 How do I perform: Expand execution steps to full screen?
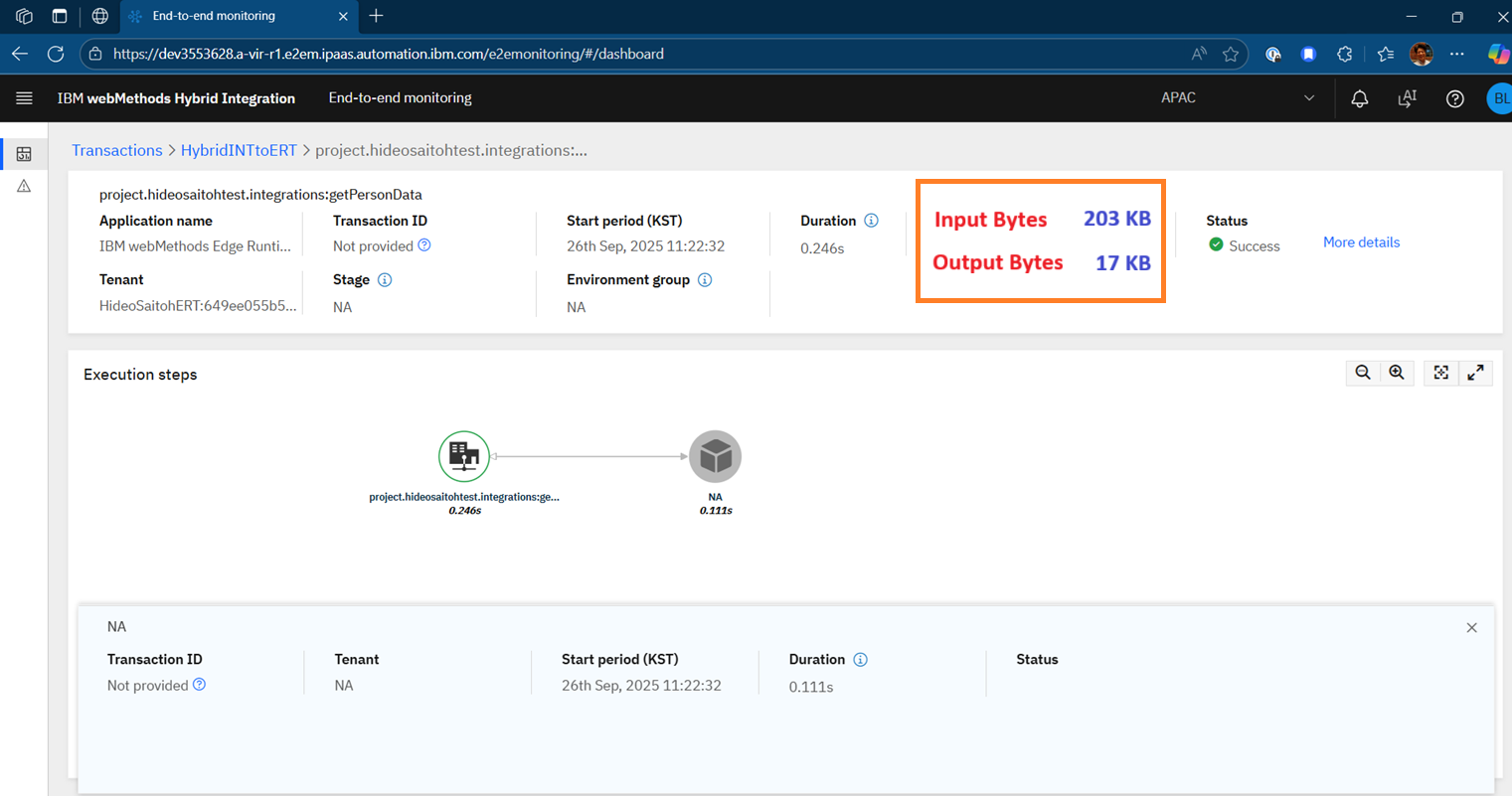point(1475,373)
